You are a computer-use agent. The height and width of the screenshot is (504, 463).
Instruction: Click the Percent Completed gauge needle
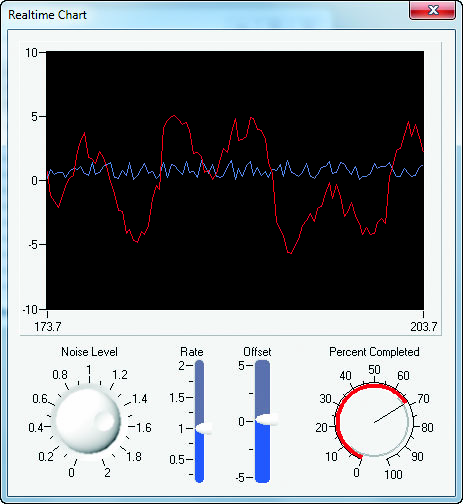pos(389,414)
